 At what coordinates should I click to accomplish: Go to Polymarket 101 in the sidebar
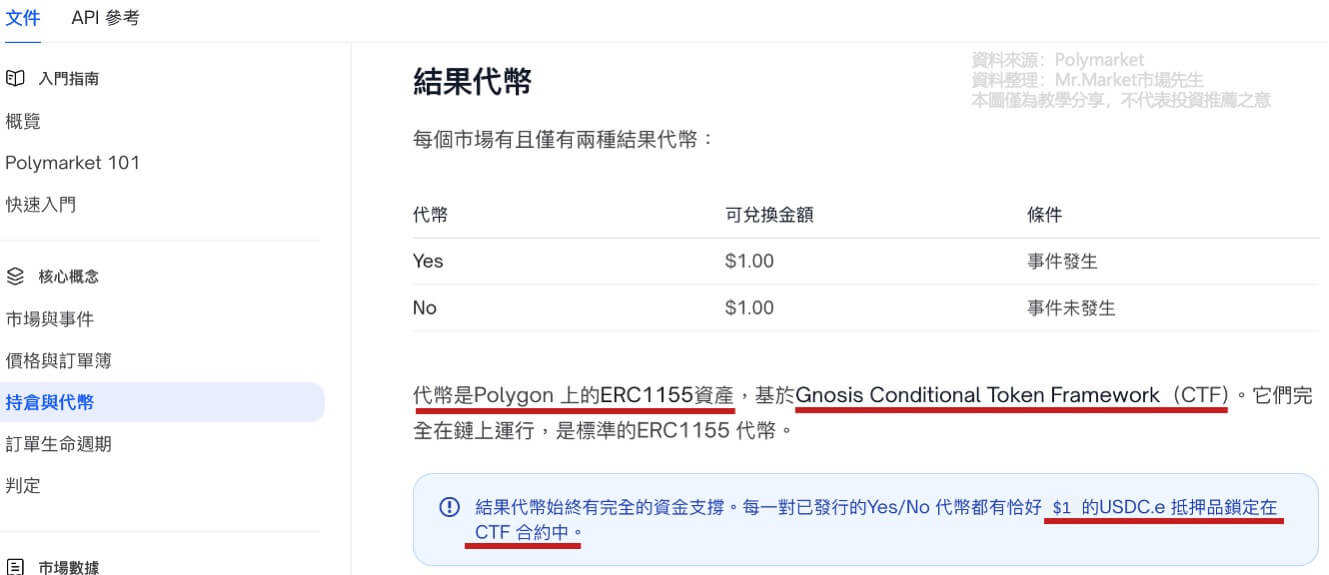(72, 163)
